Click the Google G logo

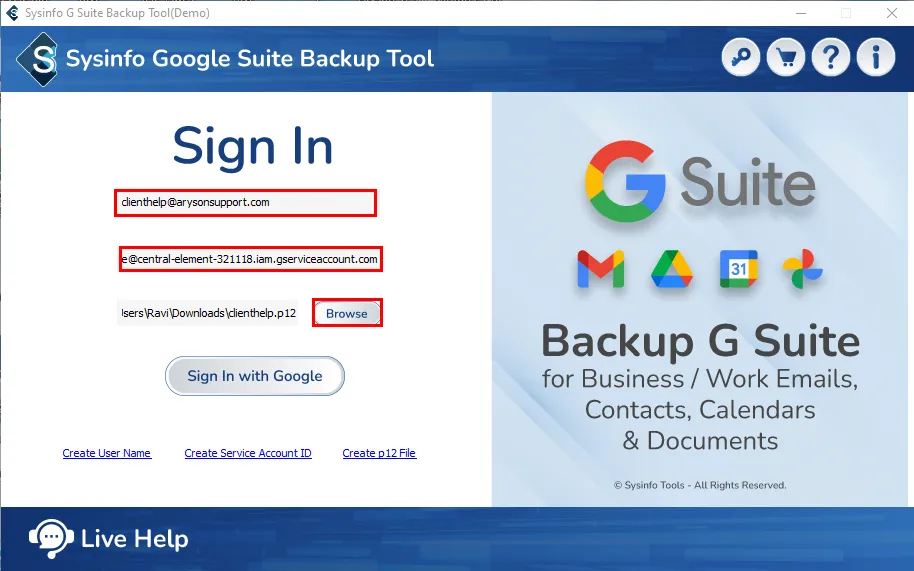625,181
